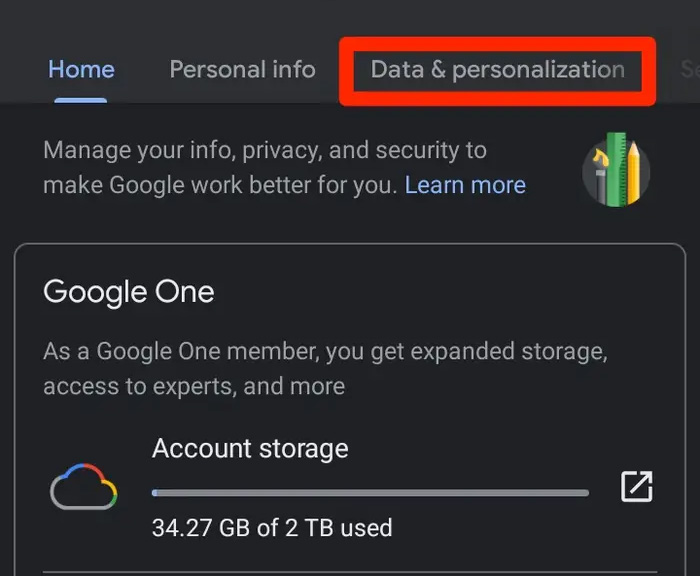
Task: Follow the Learn more link
Action: tap(465, 185)
